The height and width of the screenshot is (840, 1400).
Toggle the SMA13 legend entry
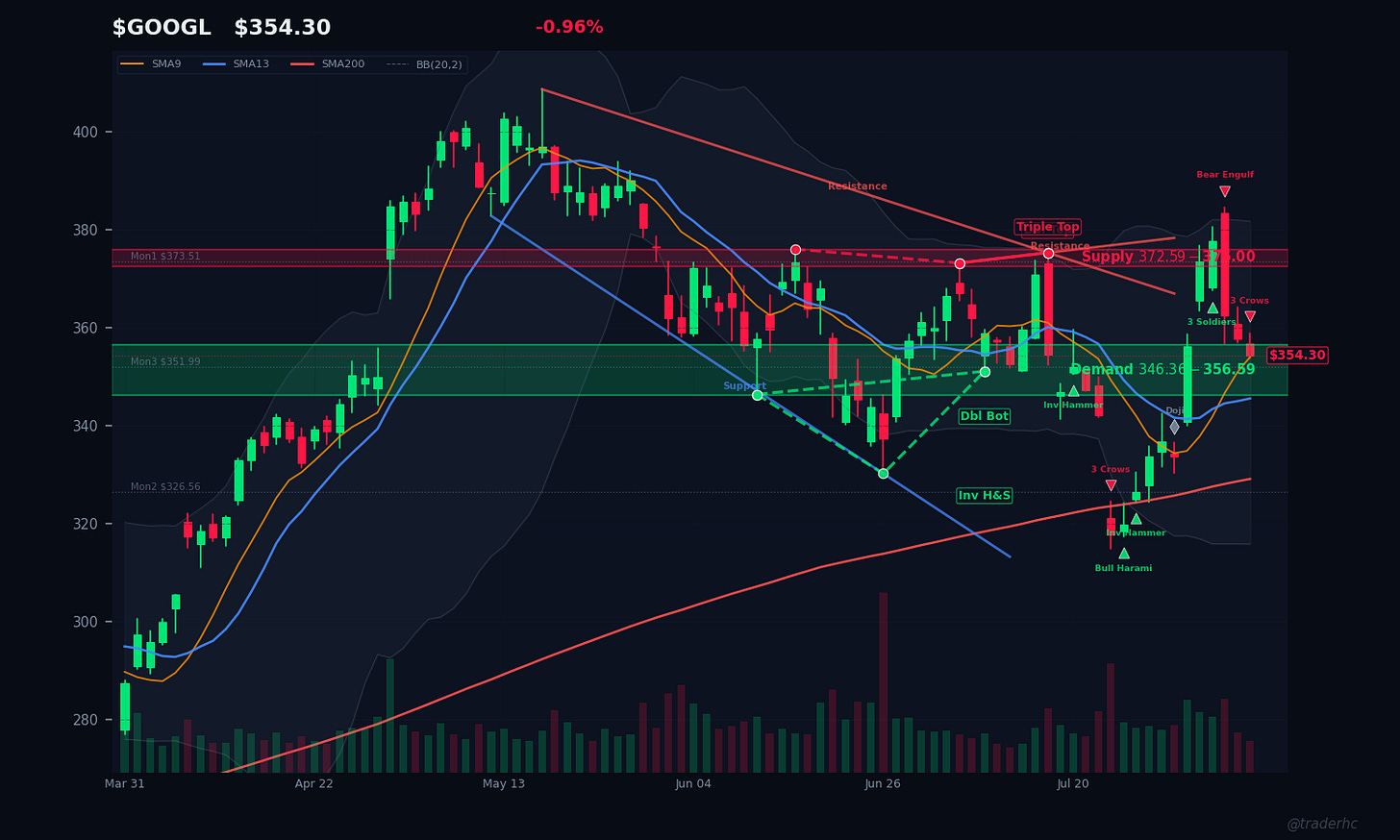point(237,64)
